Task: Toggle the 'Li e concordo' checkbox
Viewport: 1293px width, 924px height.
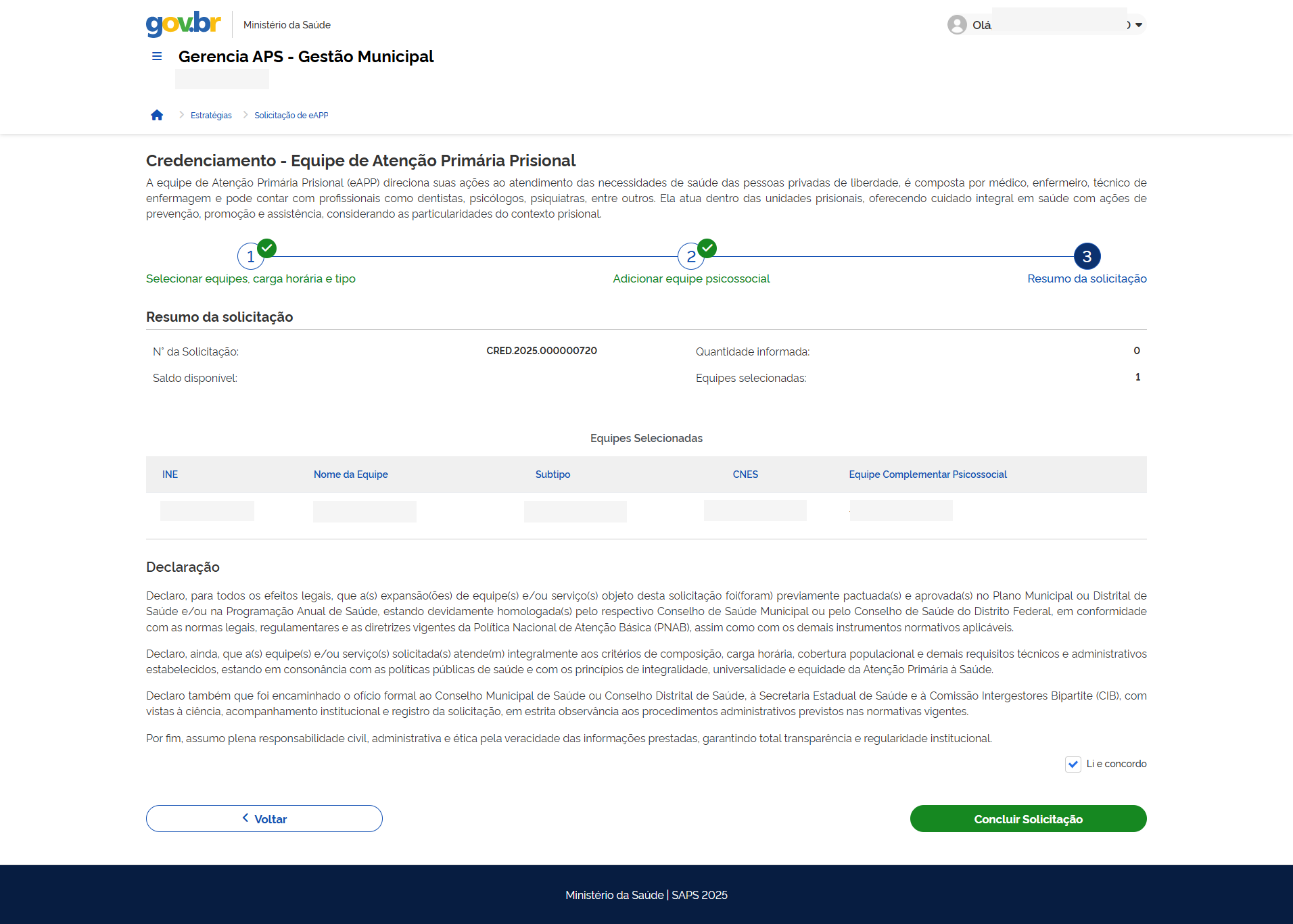Action: tap(1073, 764)
